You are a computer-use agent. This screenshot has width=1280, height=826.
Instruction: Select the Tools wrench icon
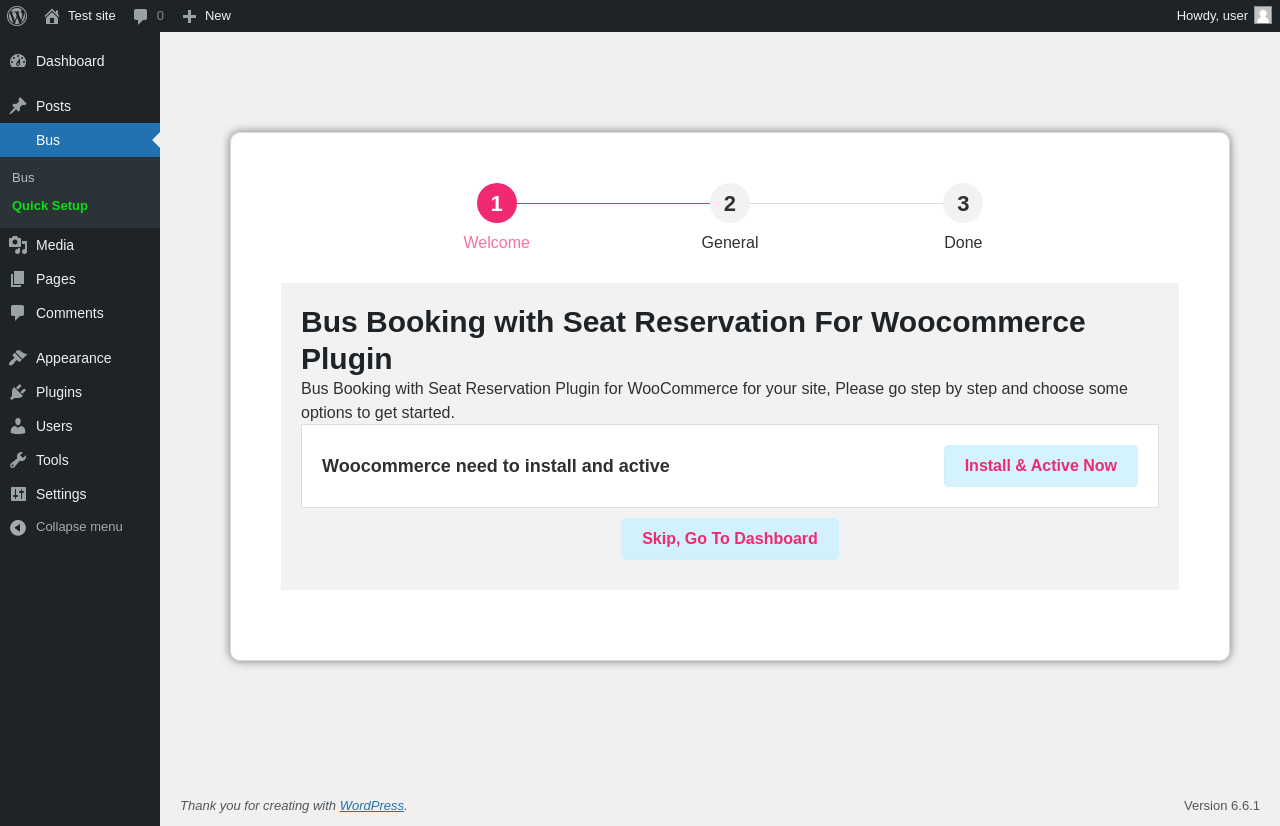pyautogui.click(x=18, y=460)
